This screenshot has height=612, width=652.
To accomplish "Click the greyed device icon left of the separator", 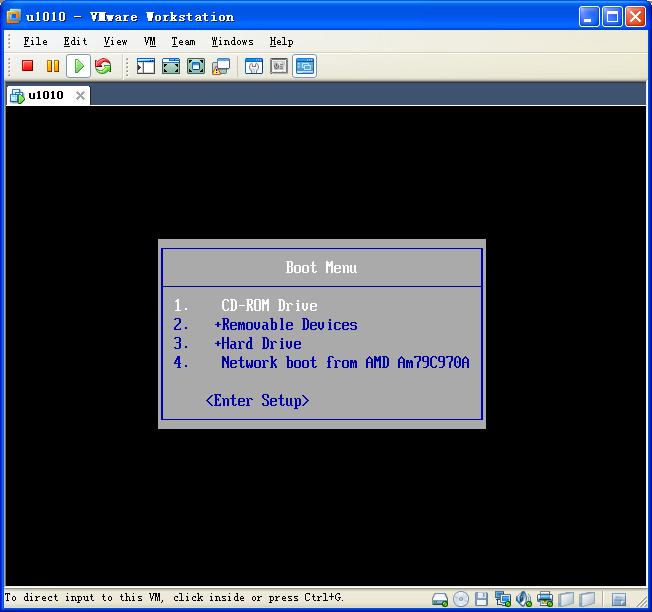I will point(587,599).
